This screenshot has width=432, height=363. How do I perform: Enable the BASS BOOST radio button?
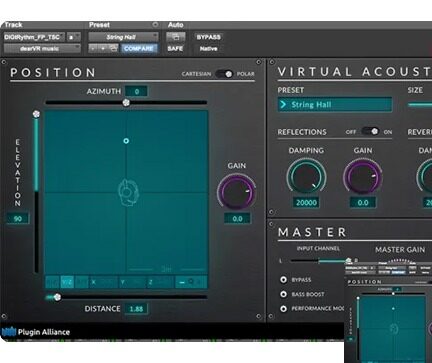pyautogui.click(x=283, y=294)
